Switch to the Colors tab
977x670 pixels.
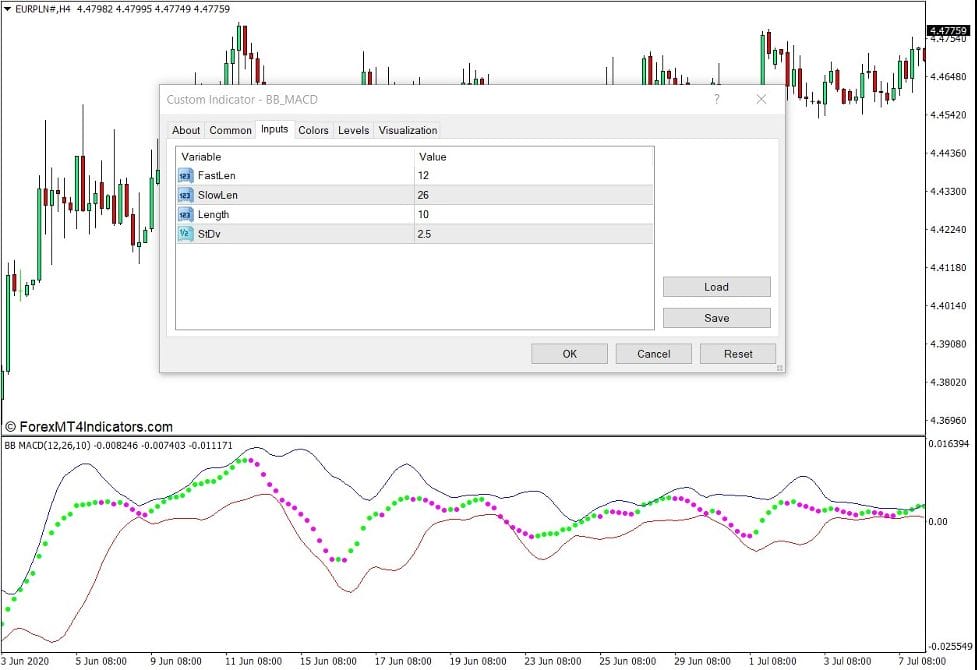(313, 130)
